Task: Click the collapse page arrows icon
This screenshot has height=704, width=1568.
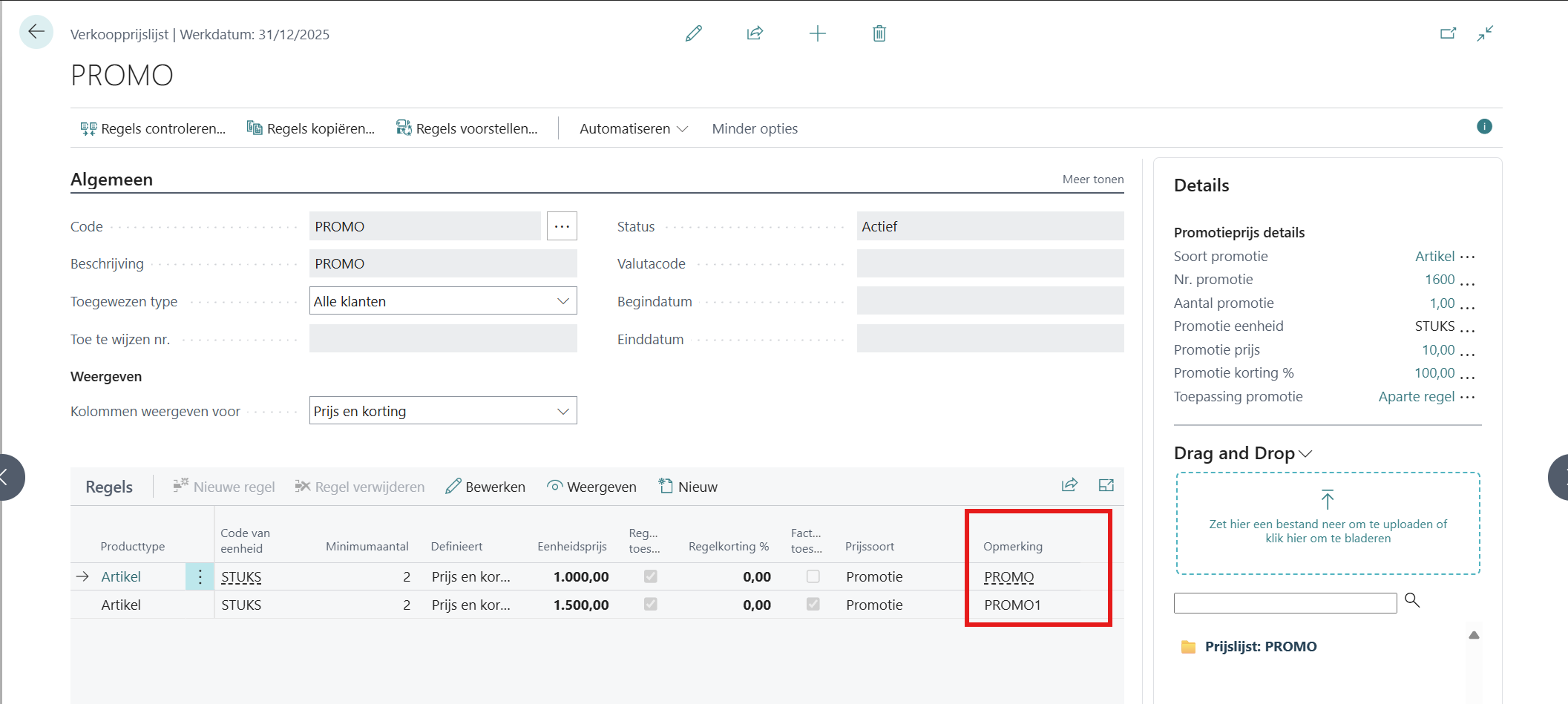Action: (x=1485, y=33)
